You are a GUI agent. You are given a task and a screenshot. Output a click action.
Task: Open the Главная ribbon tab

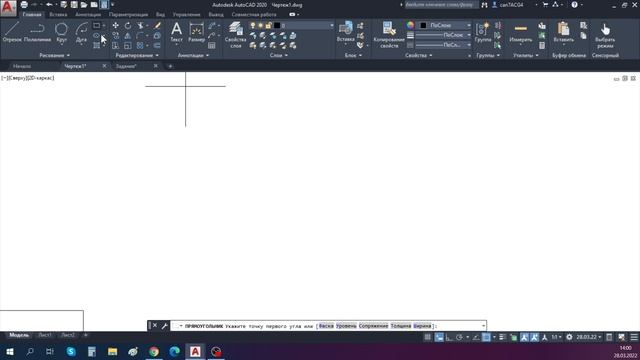32,14
